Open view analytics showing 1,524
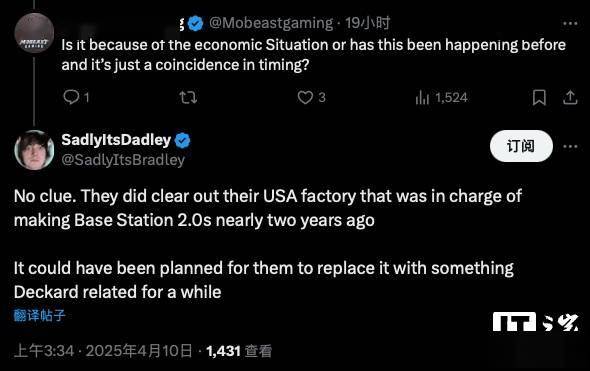This screenshot has height=371, width=590. 441,98
